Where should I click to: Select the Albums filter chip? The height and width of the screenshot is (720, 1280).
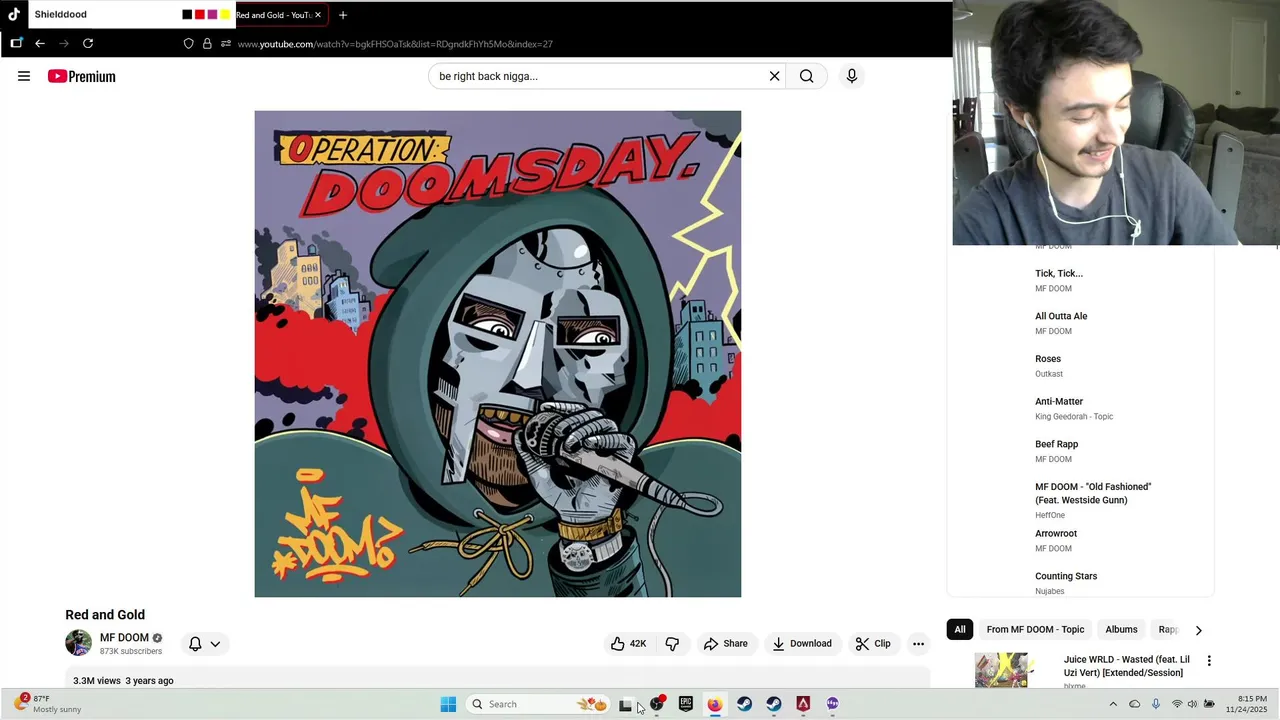1121,629
